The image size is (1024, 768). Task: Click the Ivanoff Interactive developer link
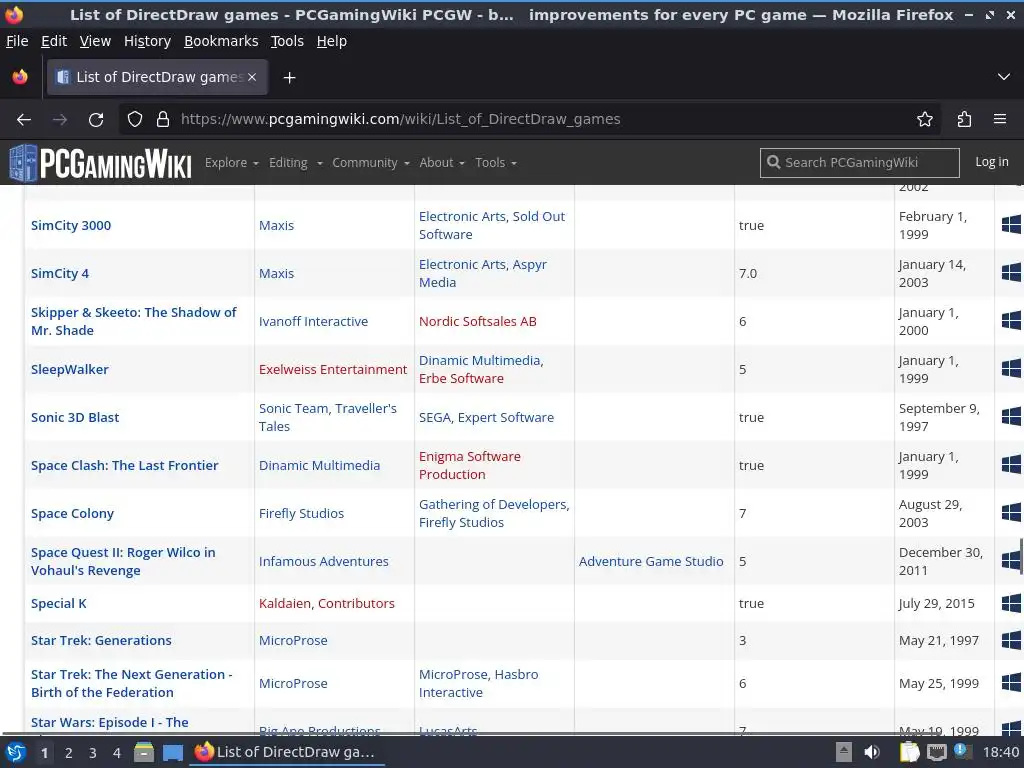[313, 321]
